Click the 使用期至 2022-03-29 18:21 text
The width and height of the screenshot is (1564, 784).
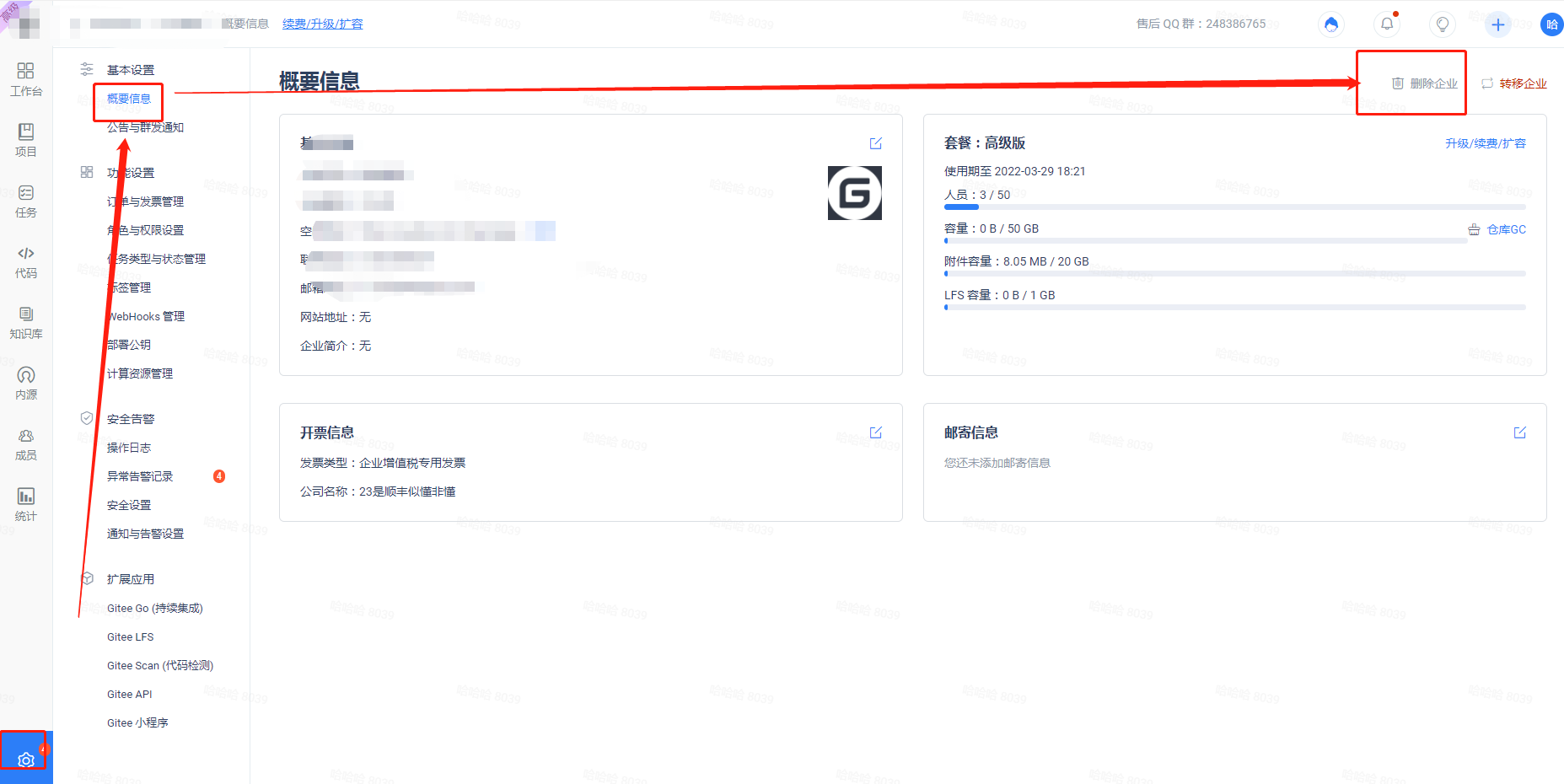click(1015, 171)
